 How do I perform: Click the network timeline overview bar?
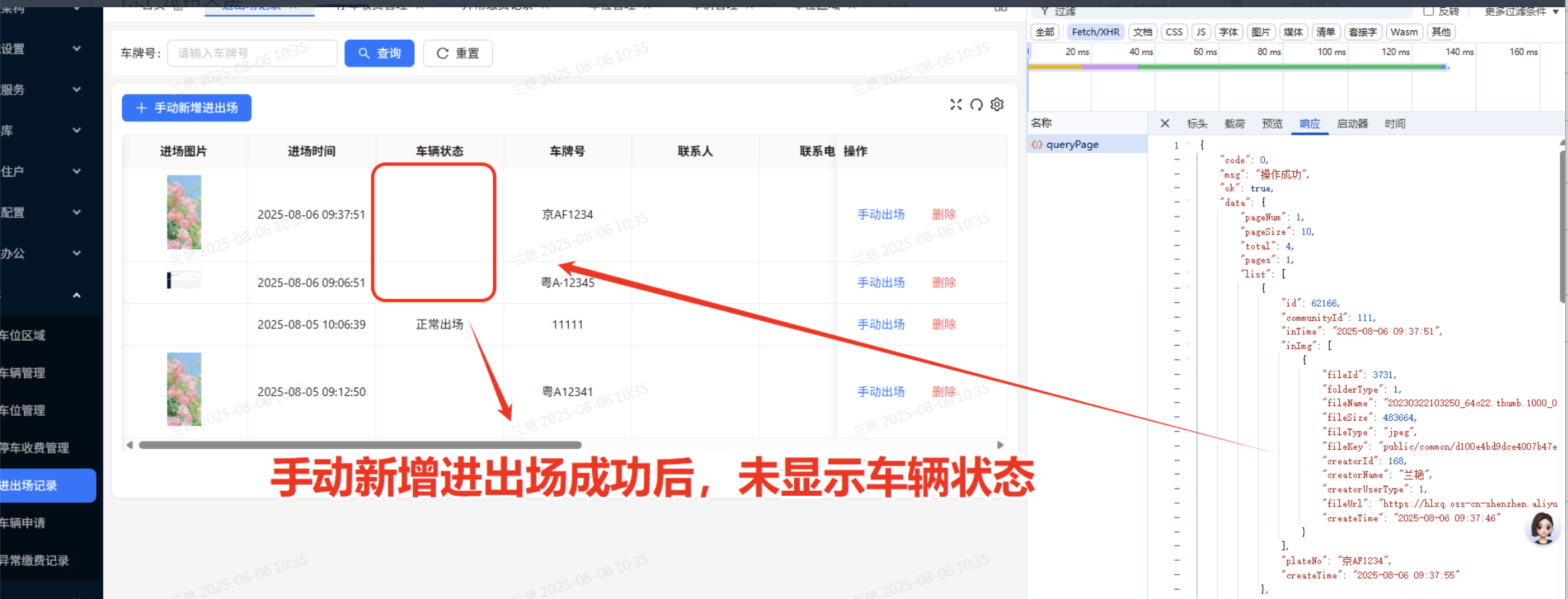pos(1238,67)
